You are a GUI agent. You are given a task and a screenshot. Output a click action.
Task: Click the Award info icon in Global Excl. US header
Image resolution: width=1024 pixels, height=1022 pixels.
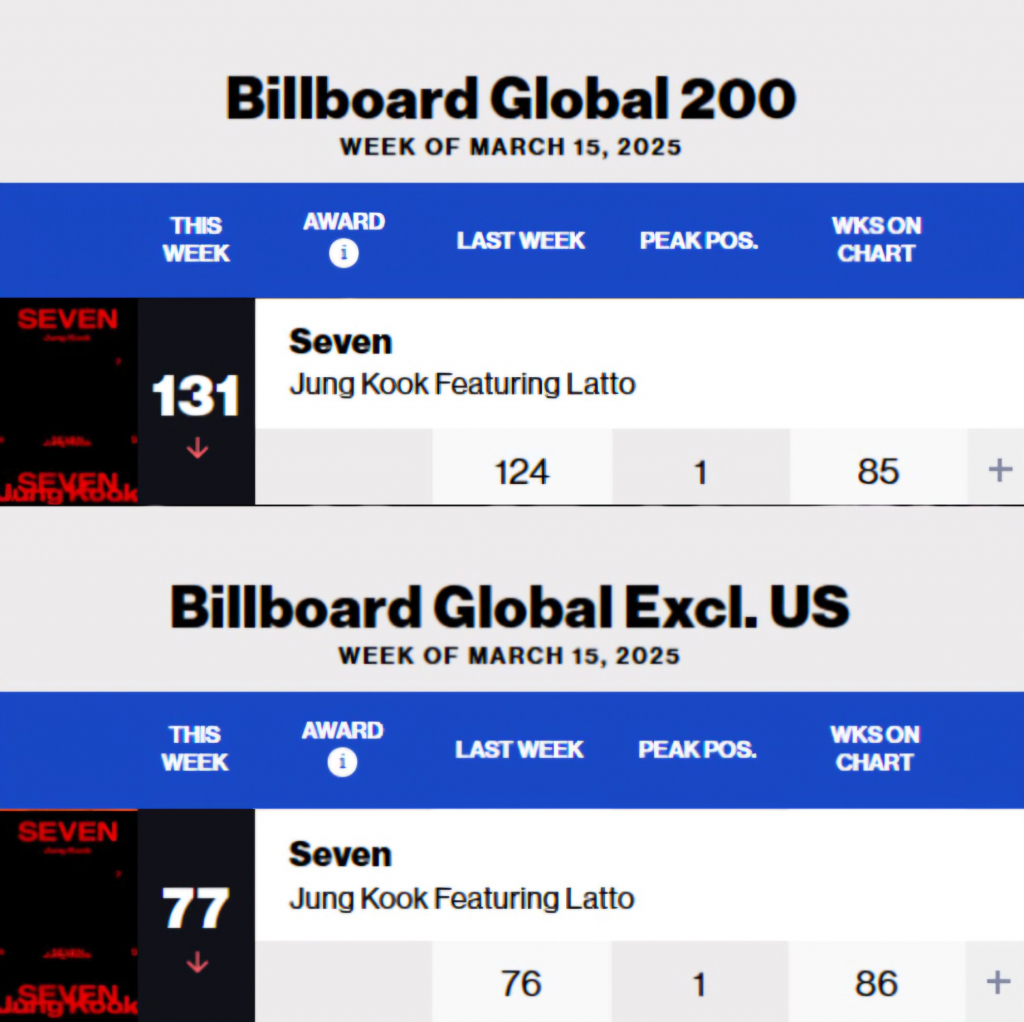[342, 763]
